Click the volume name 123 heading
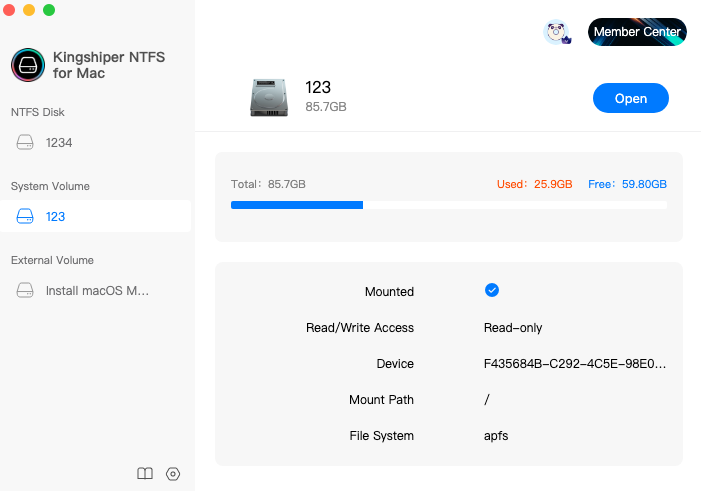The width and height of the screenshot is (701, 491). [x=318, y=87]
